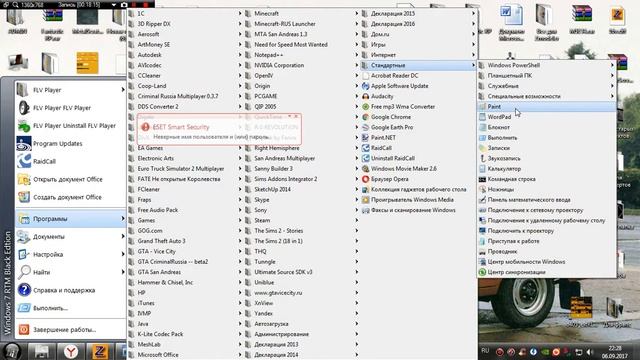This screenshot has height=360, width=640.
Task: Click the Apple Software Update icon
Action: 366,86
